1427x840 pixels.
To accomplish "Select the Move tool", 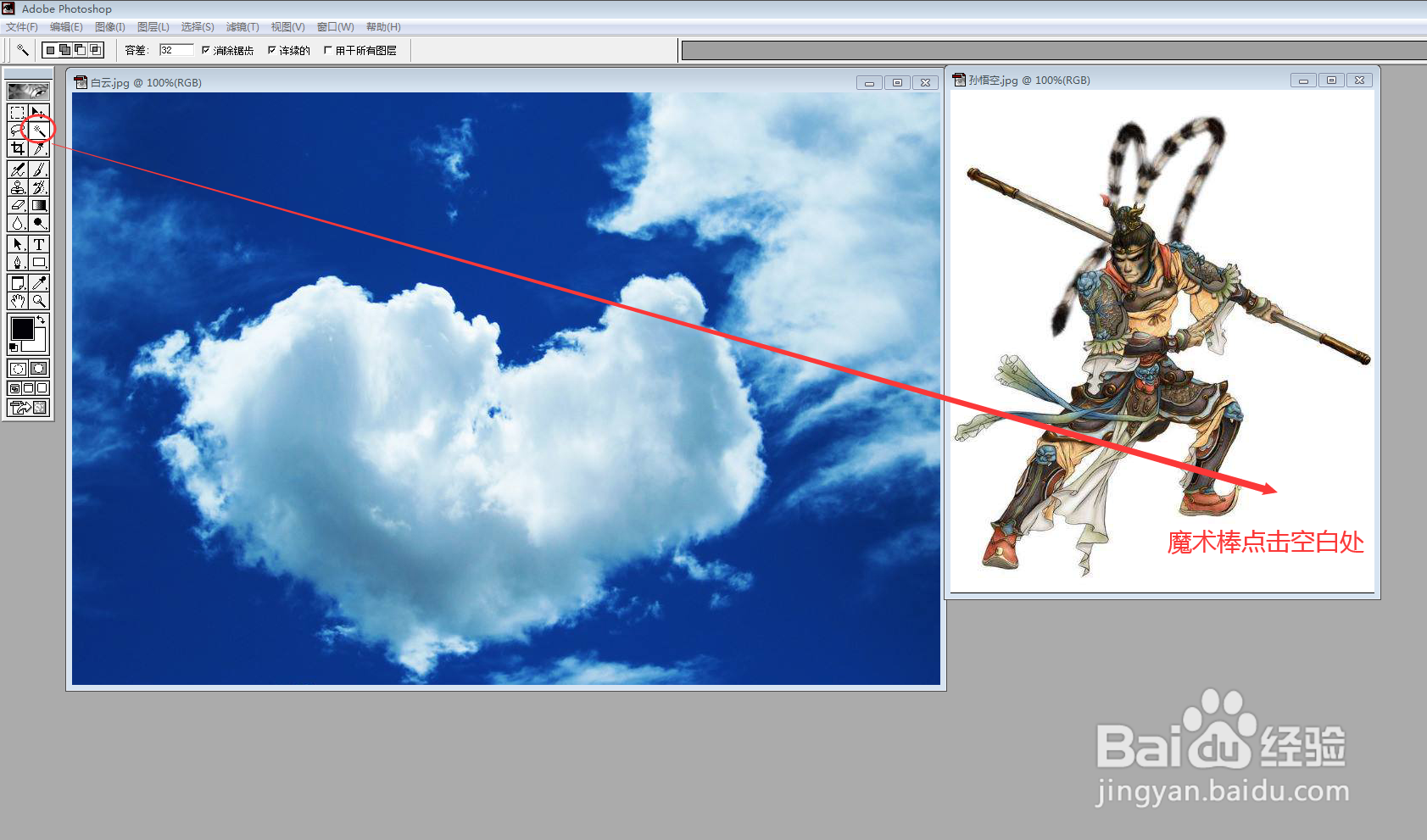I will (x=39, y=113).
